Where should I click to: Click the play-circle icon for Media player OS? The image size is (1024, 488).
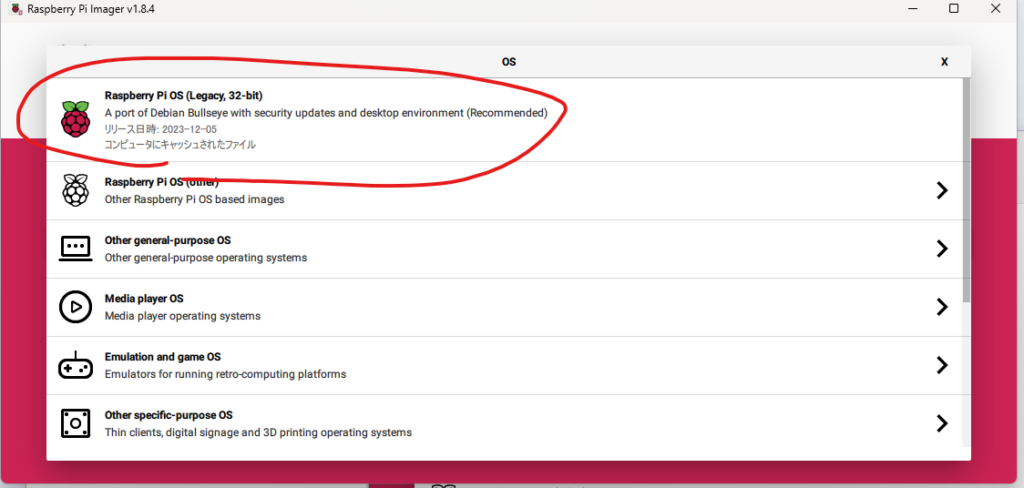(75, 307)
